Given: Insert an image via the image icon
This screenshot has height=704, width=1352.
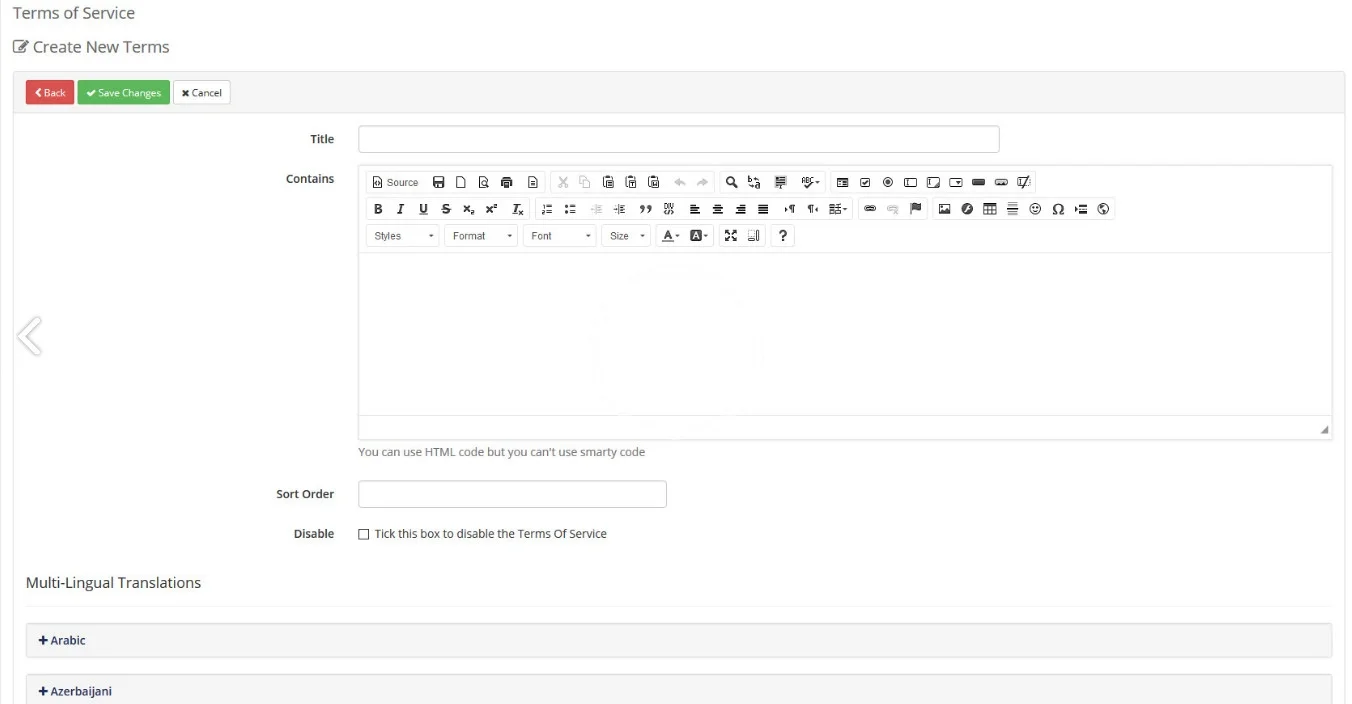Looking at the screenshot, I should (x=944, y=209).
